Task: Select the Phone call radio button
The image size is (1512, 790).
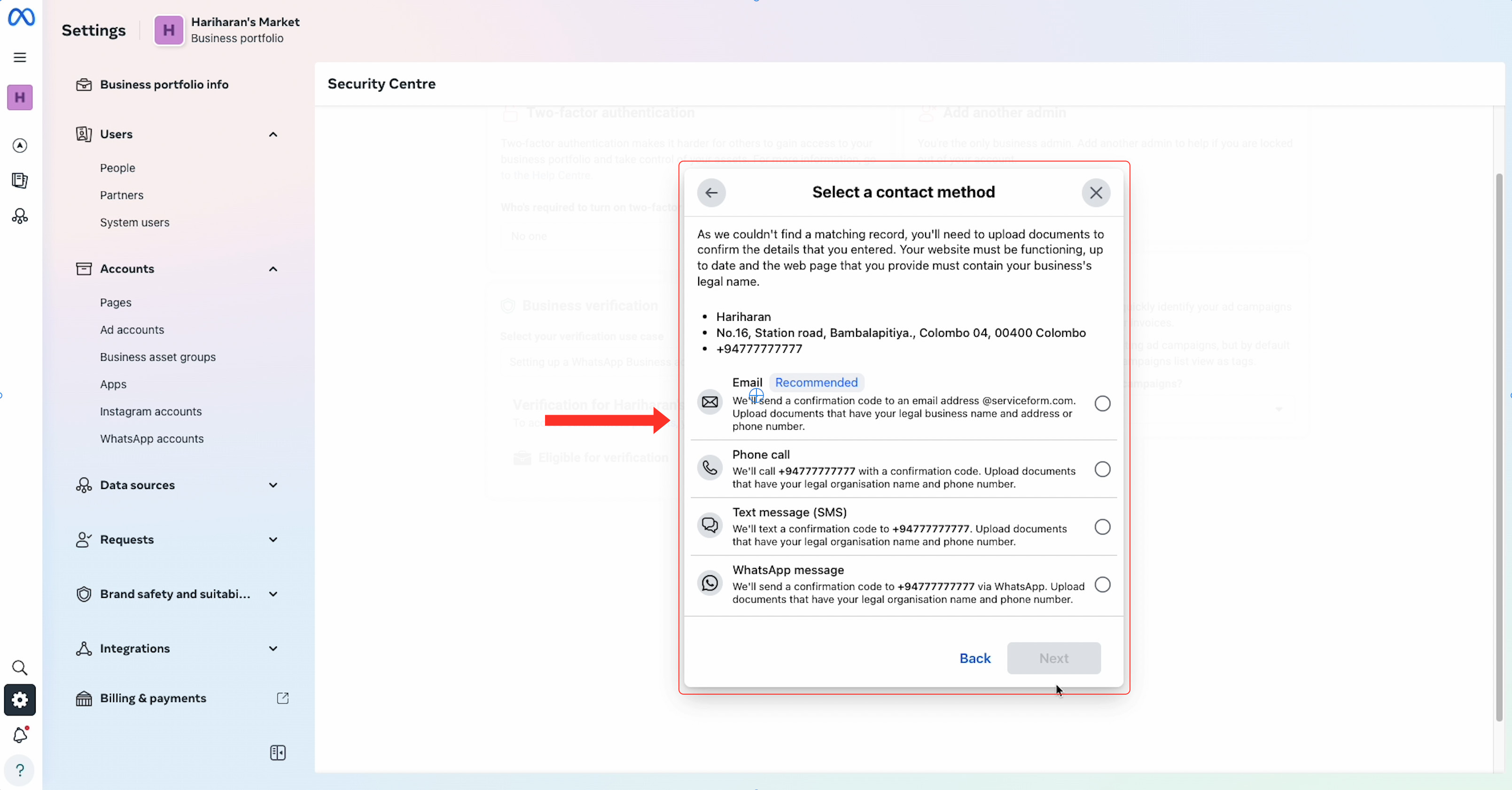Action: [x=1102, y=470]
